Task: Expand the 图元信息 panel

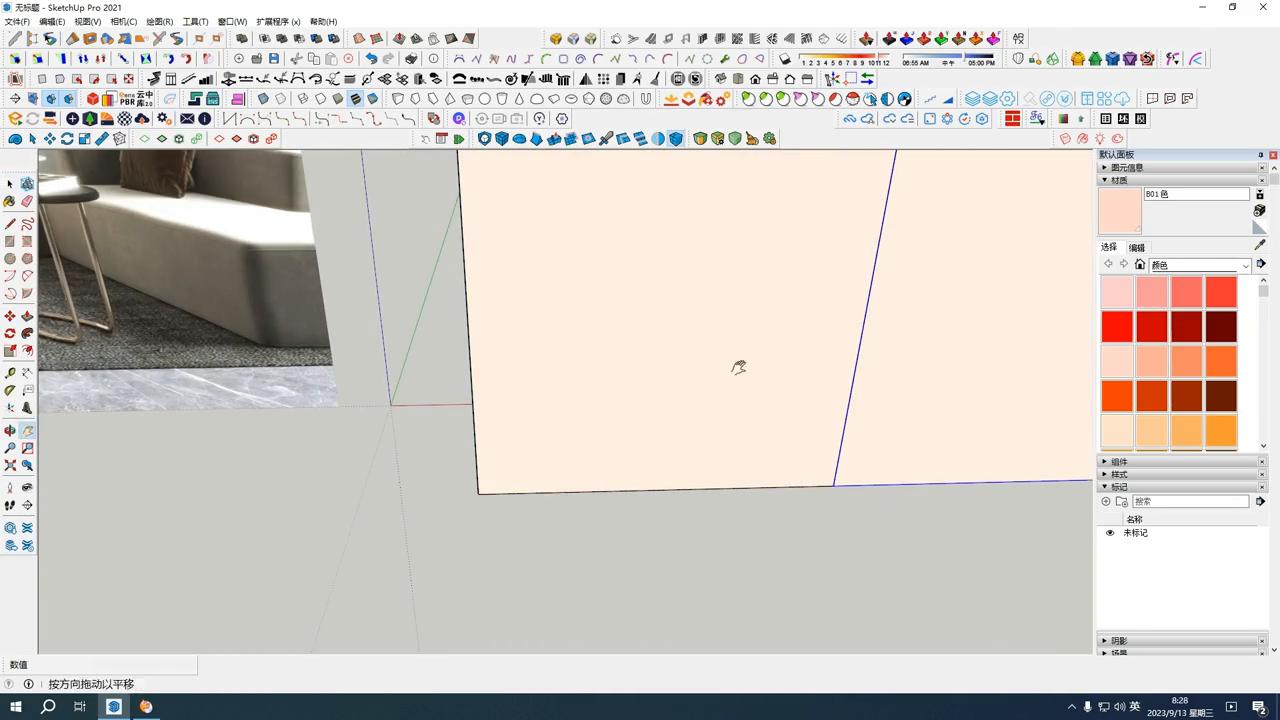Action: (1105, 167)
